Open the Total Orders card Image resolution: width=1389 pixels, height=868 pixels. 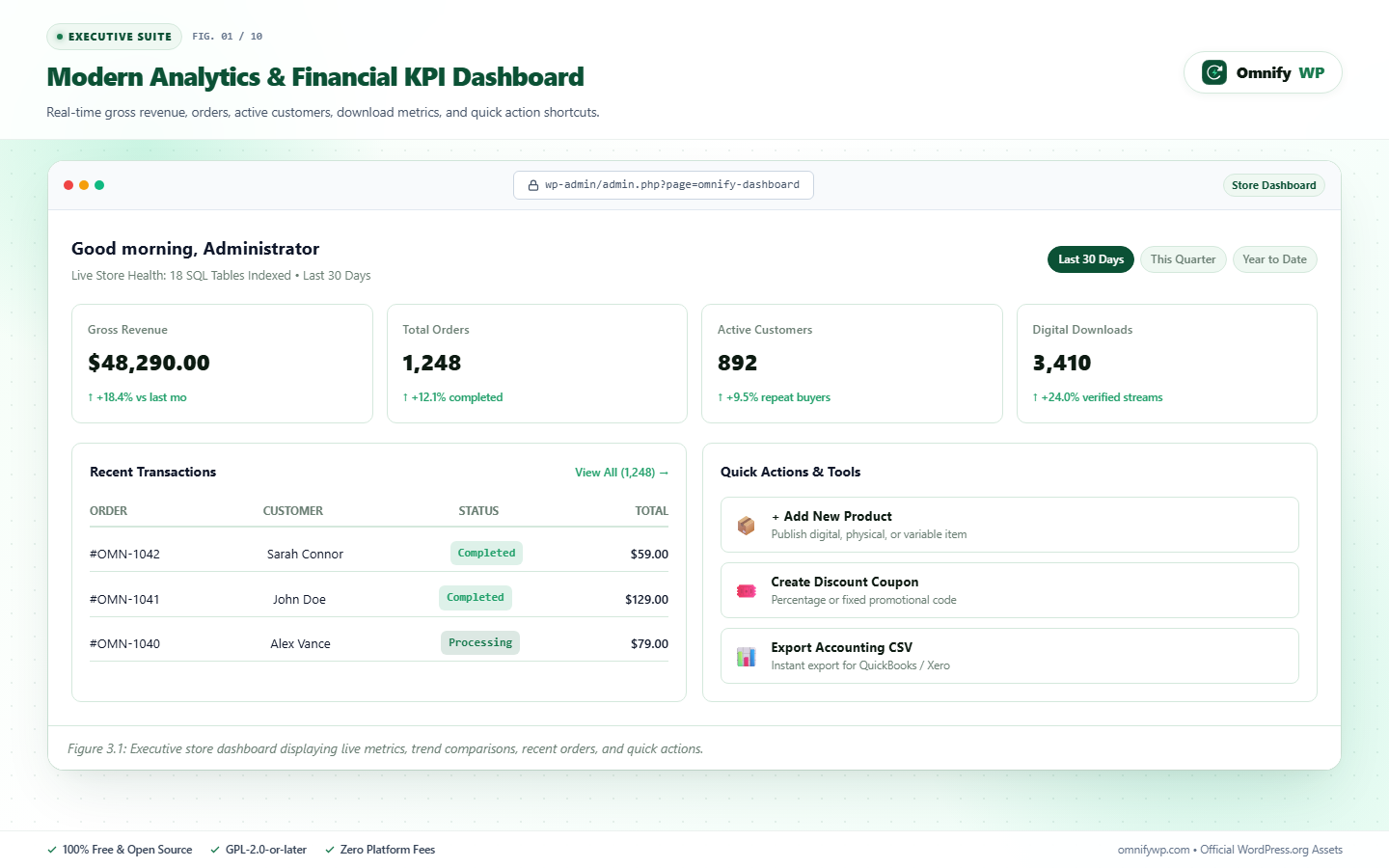pyautogui.click(x=537, y=364)
